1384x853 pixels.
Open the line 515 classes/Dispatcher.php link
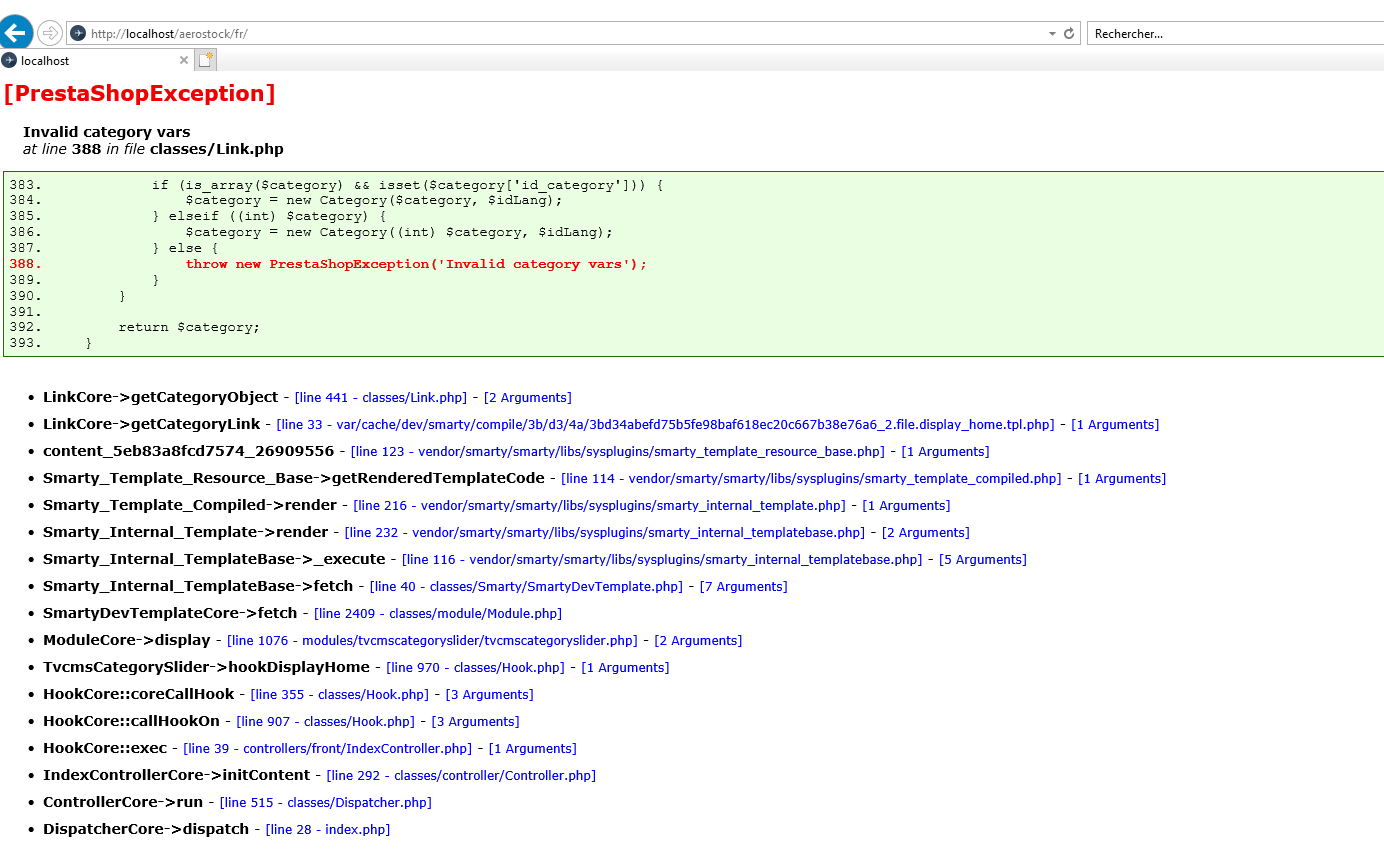pyautogui.click(x=326, y=803)
